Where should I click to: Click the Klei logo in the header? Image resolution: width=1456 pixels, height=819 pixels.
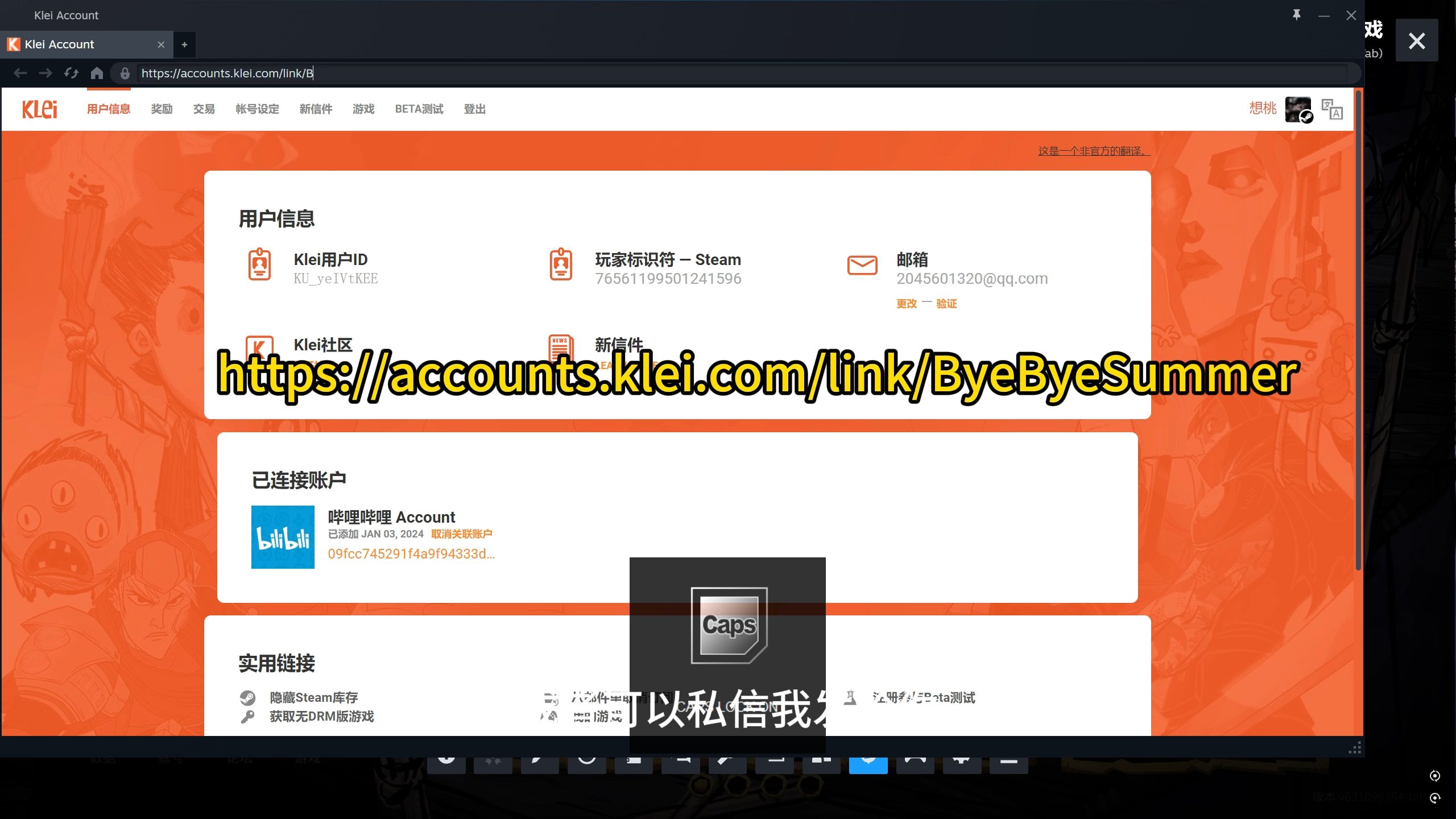point(39,109)
